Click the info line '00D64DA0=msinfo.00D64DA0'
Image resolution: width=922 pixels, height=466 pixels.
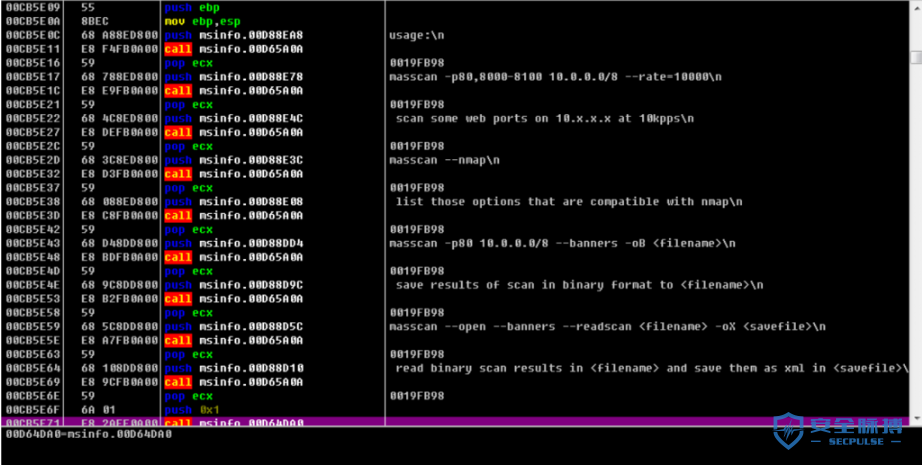(x=89, y=434)
